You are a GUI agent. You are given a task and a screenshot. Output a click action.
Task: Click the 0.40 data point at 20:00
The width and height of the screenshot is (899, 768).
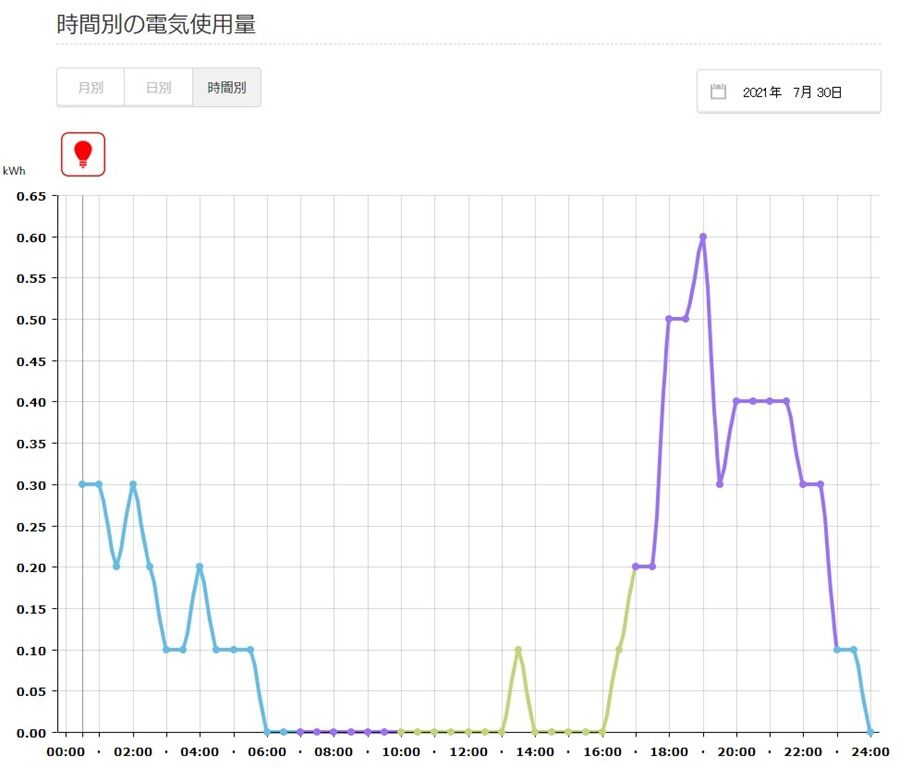(x=736, y=401)
